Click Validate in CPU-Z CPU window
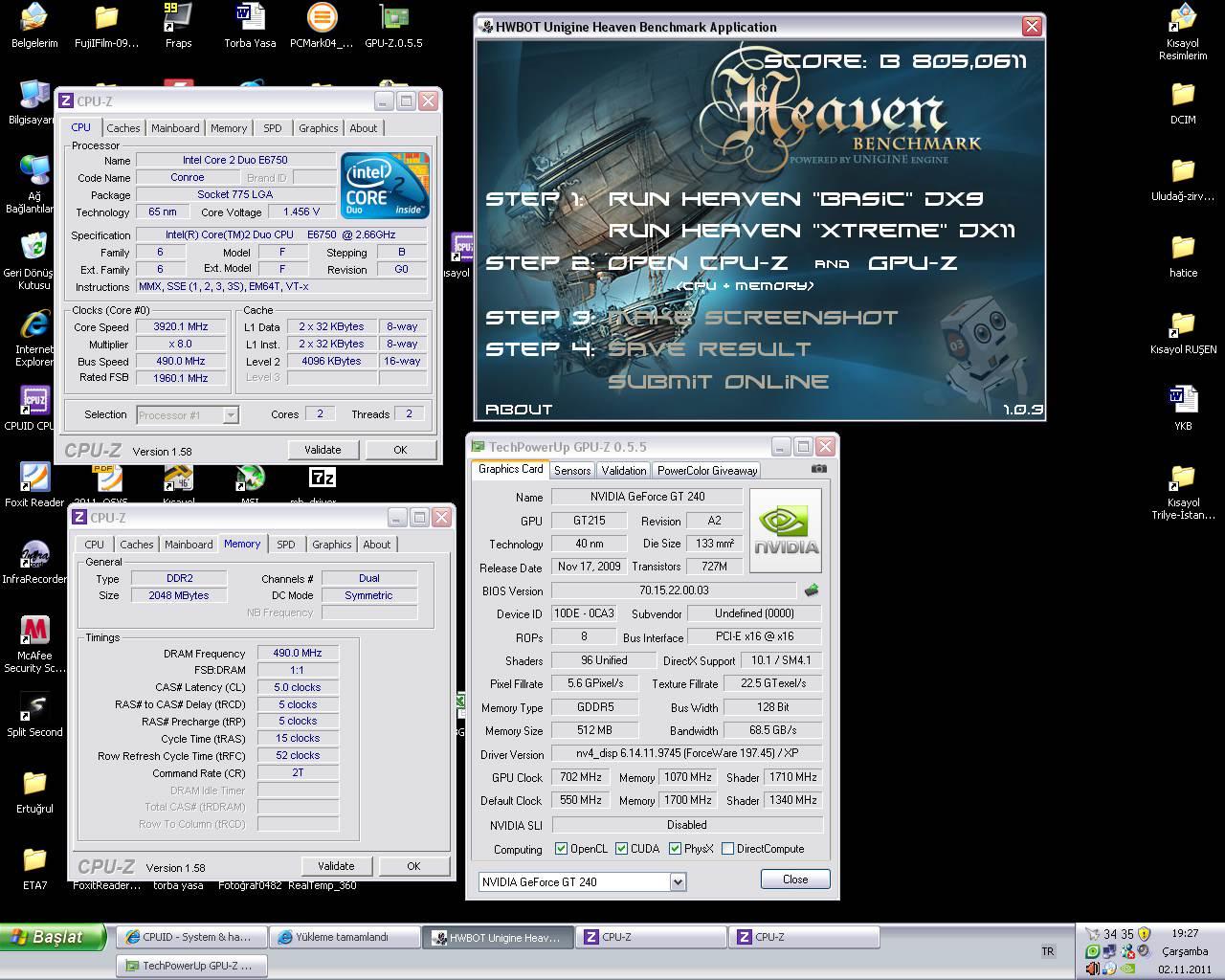Viewport: 1225px width, 980px height. click(x=323, y=450)
